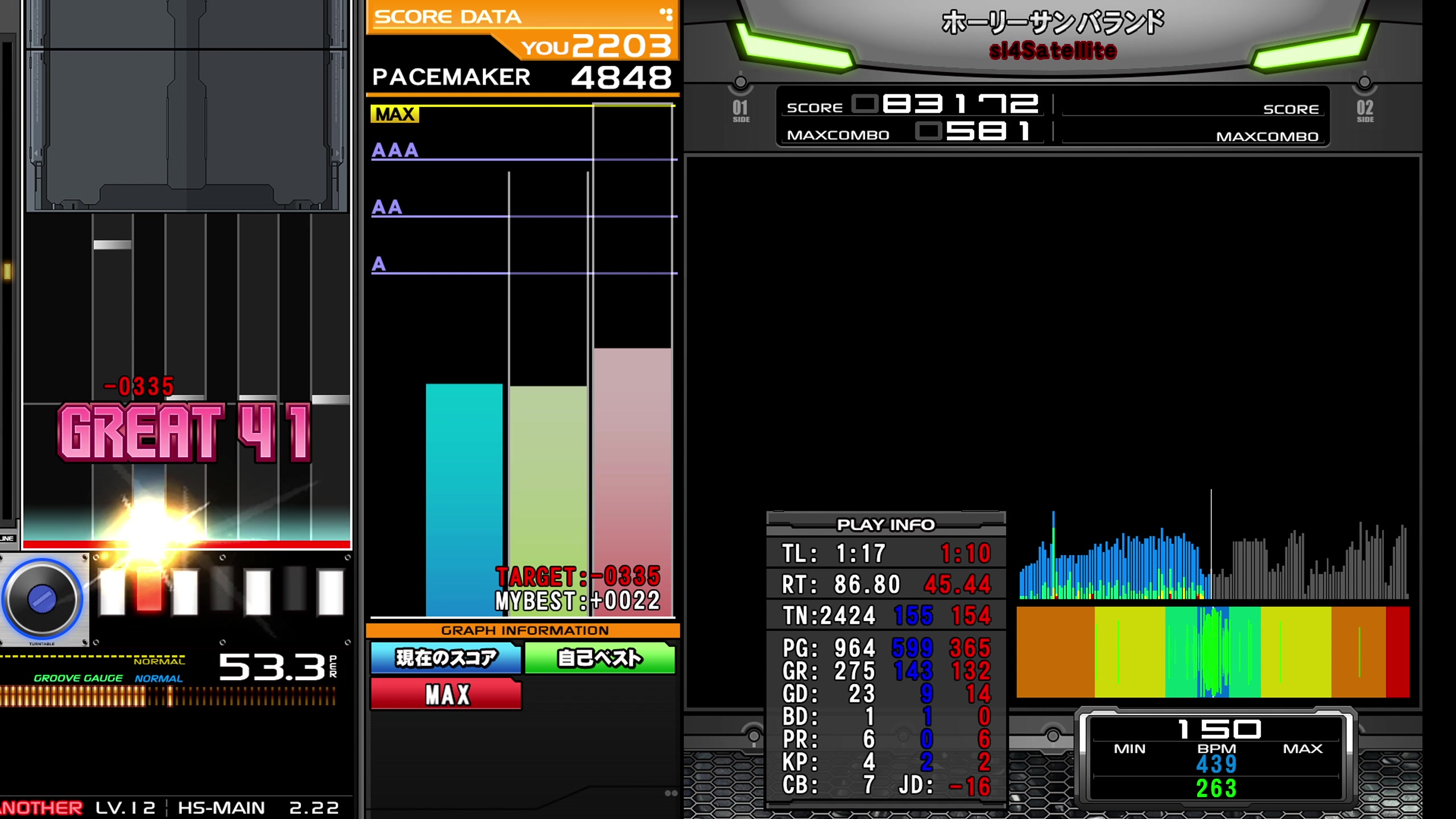This screenshot has width=1456, height=819.
Task: Click the SCORE DATA header
Action: (448, 17)
